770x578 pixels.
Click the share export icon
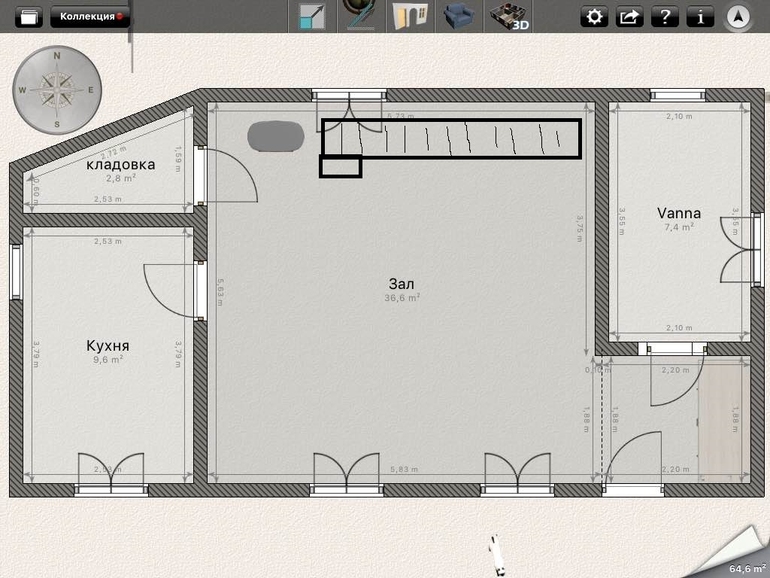pyautogui.click(x=629, y=17)
